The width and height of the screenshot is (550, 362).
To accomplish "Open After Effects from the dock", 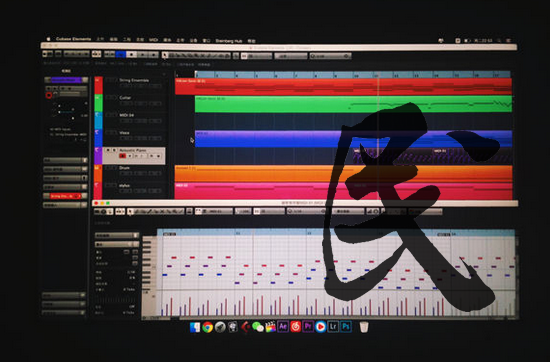I will pyautogui.click(x=283, y=327).
